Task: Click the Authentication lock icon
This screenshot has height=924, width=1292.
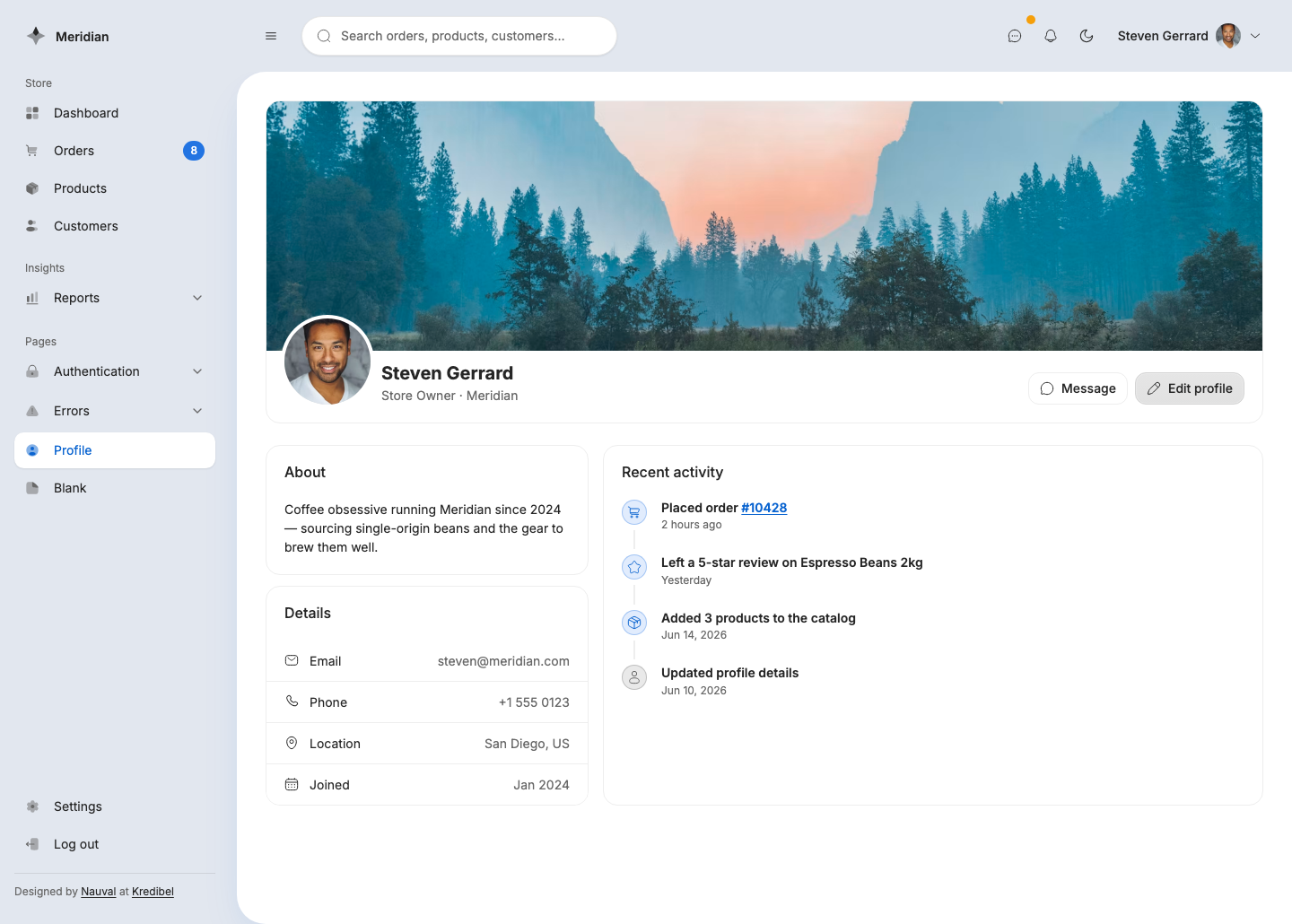Action: point(32,371)
